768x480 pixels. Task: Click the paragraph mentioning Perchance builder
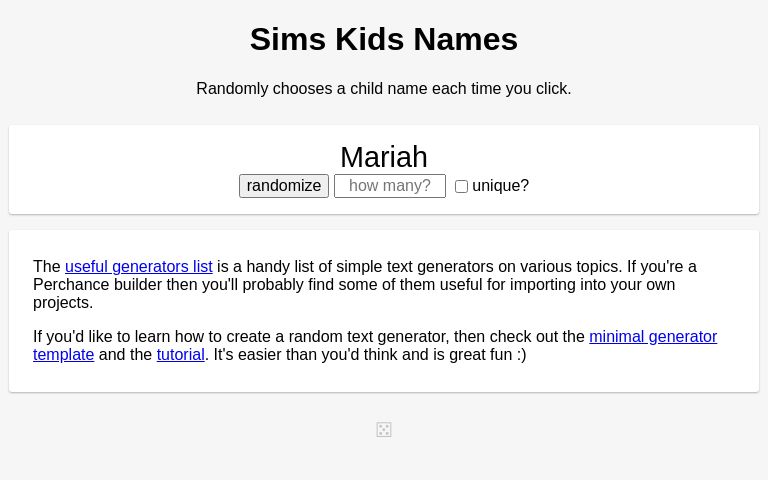365,285
